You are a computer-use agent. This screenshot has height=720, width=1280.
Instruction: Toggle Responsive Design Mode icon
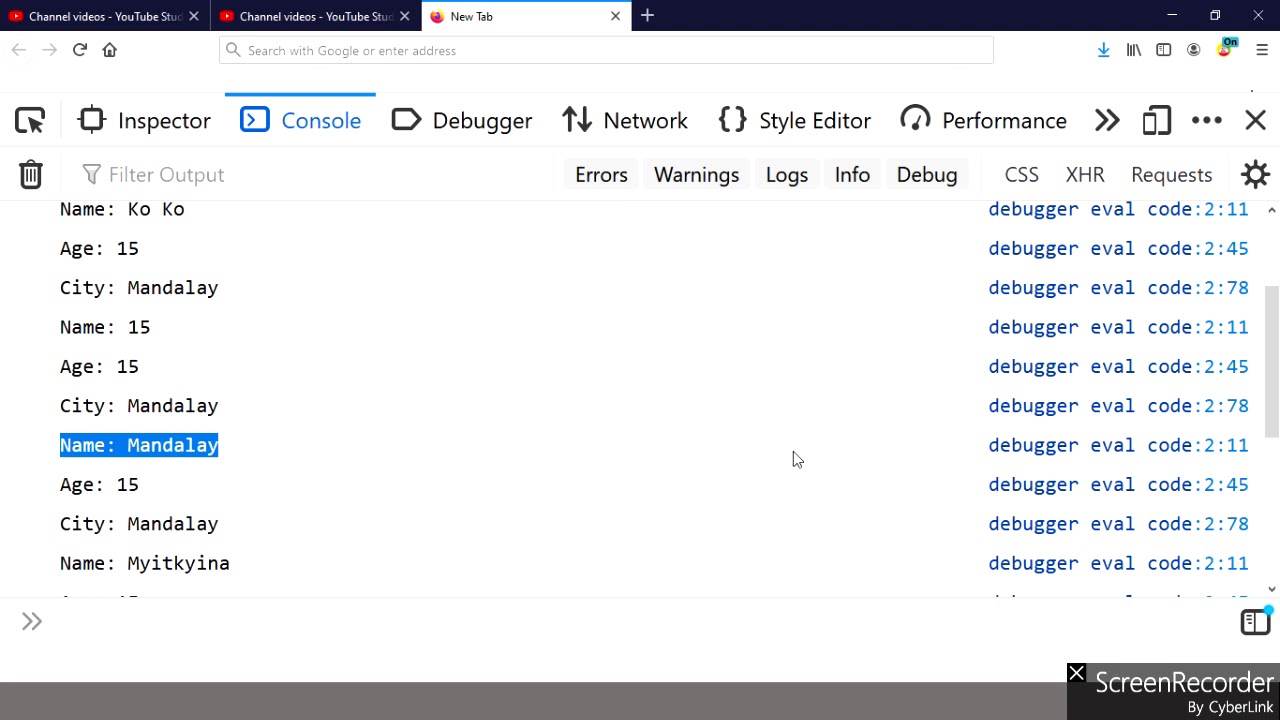[x=1156, y=121]
